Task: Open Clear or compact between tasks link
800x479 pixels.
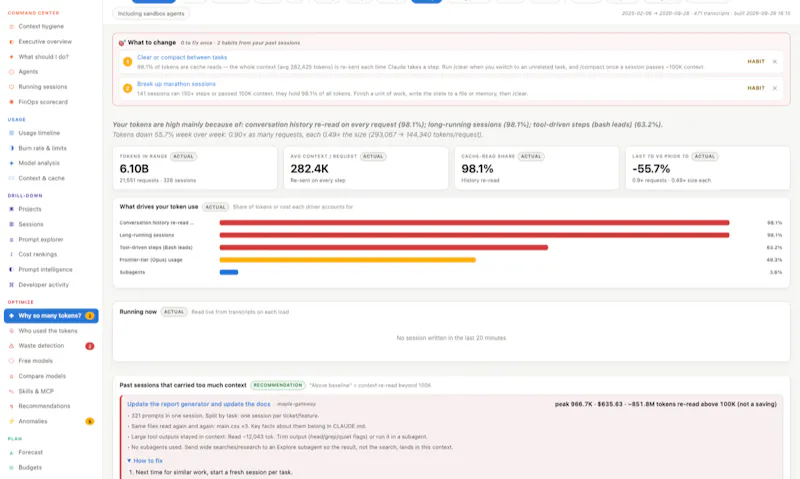Action: point(182,58)
